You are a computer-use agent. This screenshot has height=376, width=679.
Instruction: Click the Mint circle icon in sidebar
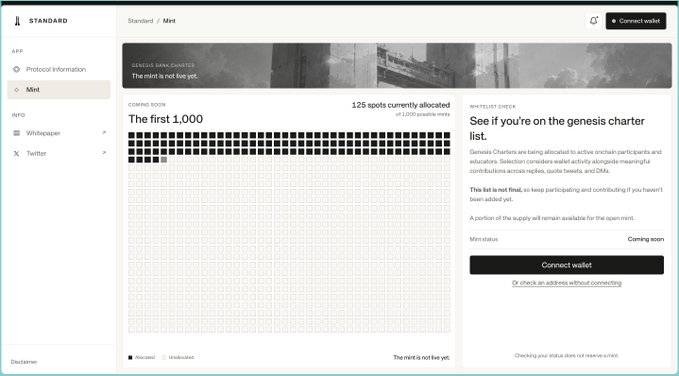(16, 90)
